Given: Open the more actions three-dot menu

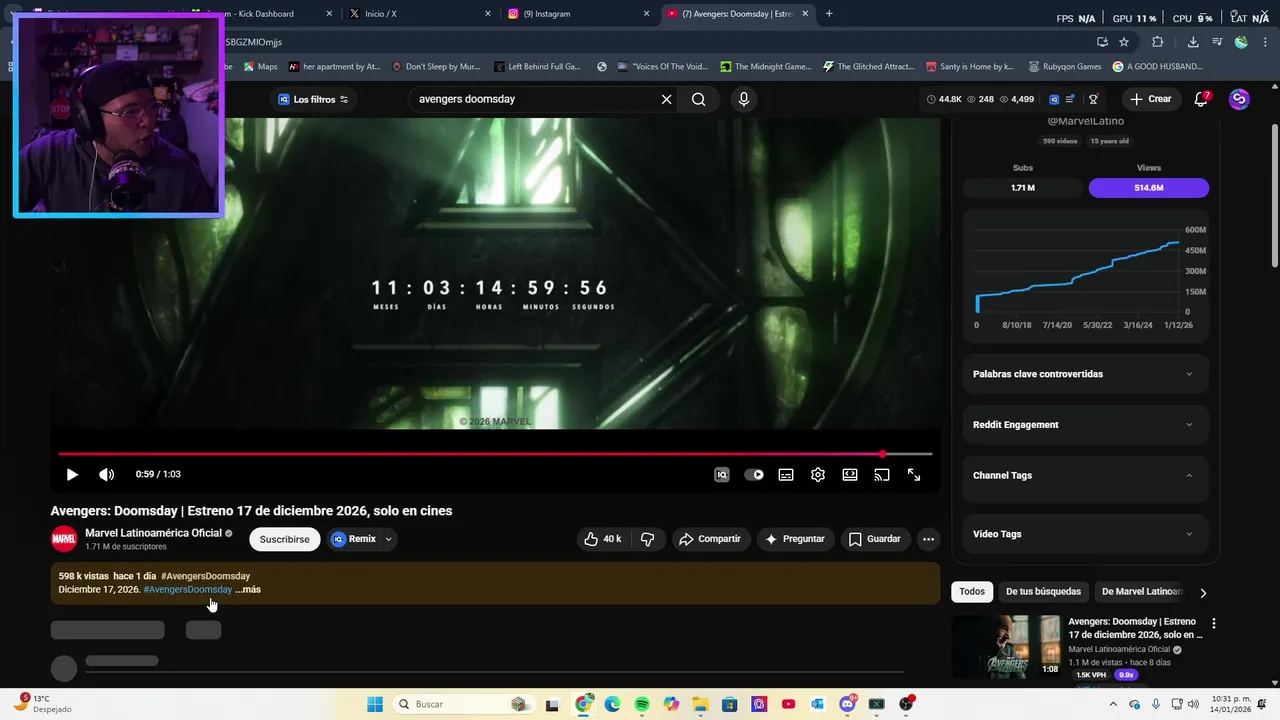Looking at the screenshot, I should 928,539.
